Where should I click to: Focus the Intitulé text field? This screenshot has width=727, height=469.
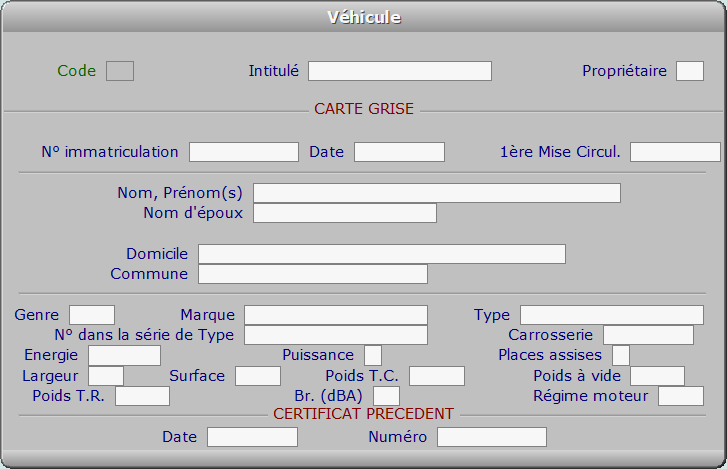(400, 71)
